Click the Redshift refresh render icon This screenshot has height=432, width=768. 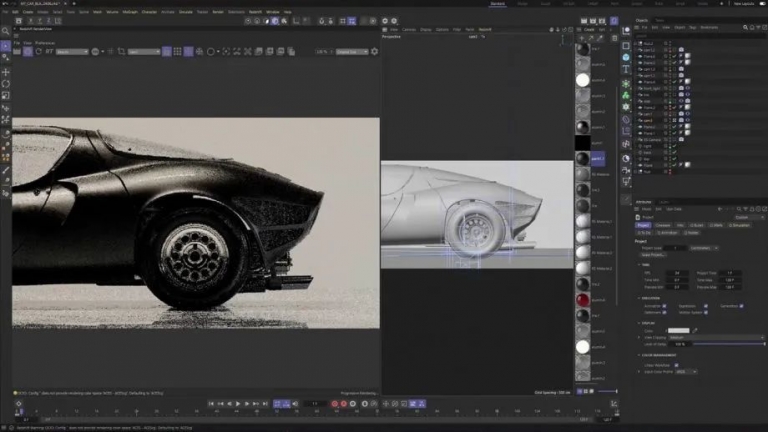click(37, 51)
